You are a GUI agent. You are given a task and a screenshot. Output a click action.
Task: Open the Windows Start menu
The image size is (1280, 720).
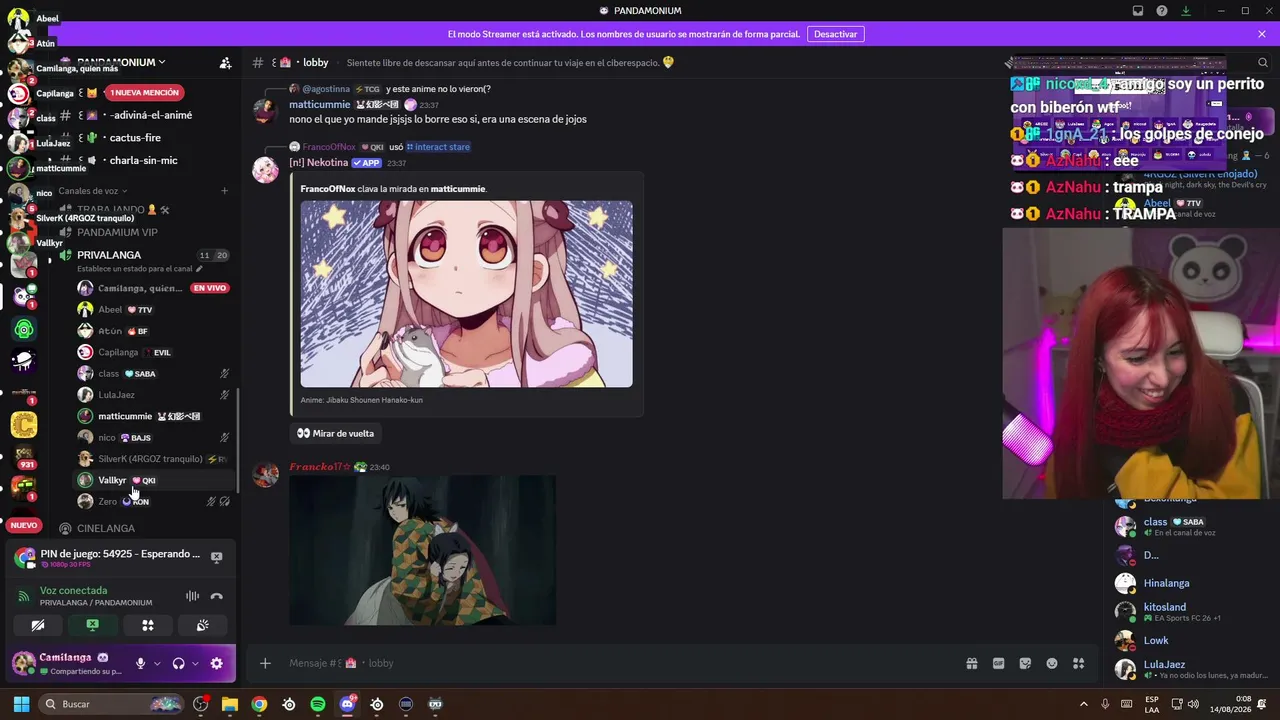point(21,704)
